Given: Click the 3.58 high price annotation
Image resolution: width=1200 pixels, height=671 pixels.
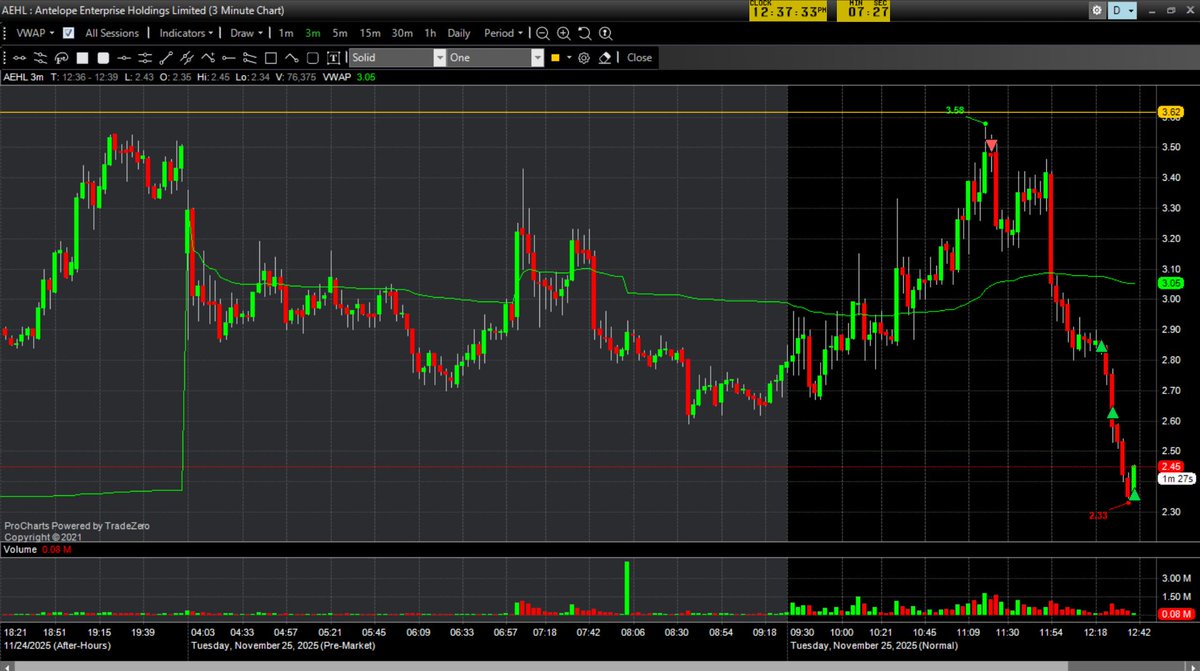Looking at the screenshot, I should [954, 111].
